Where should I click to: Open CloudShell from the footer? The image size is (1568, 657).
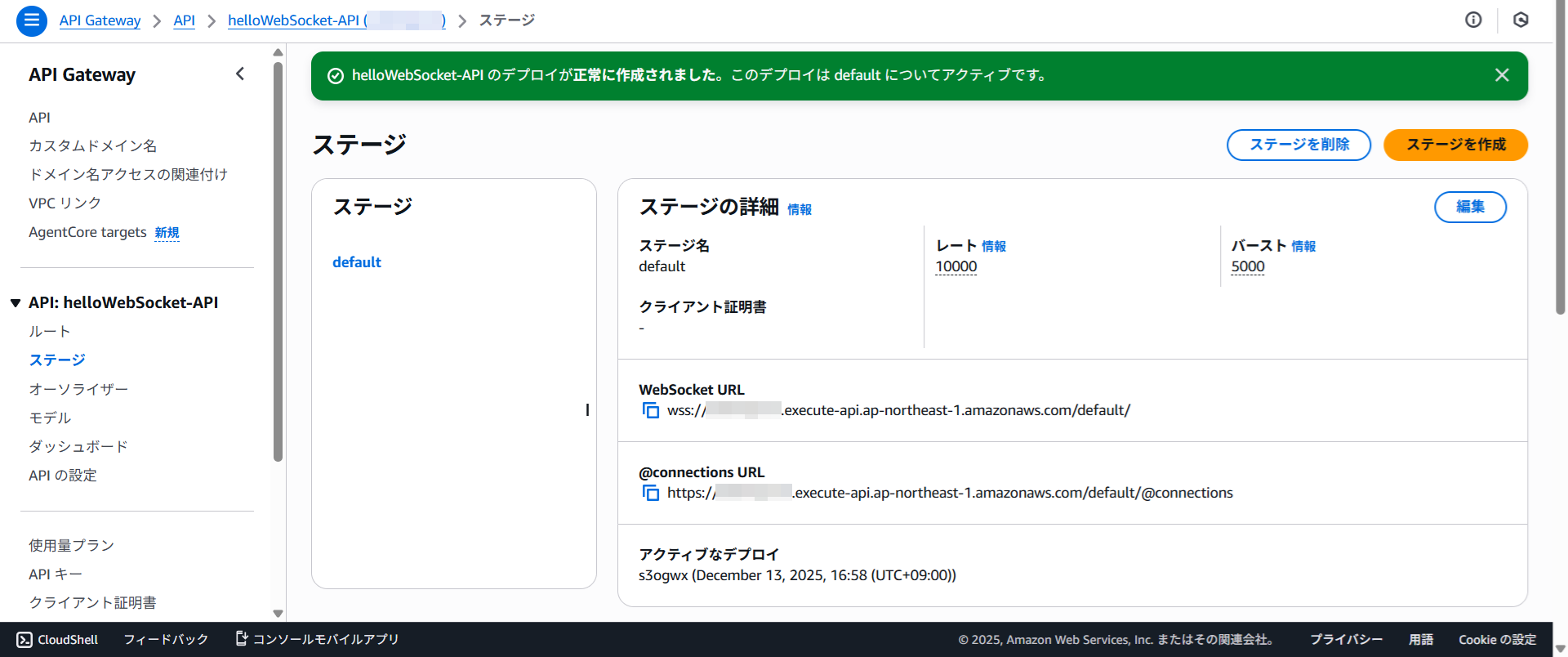tap(57, 639)
